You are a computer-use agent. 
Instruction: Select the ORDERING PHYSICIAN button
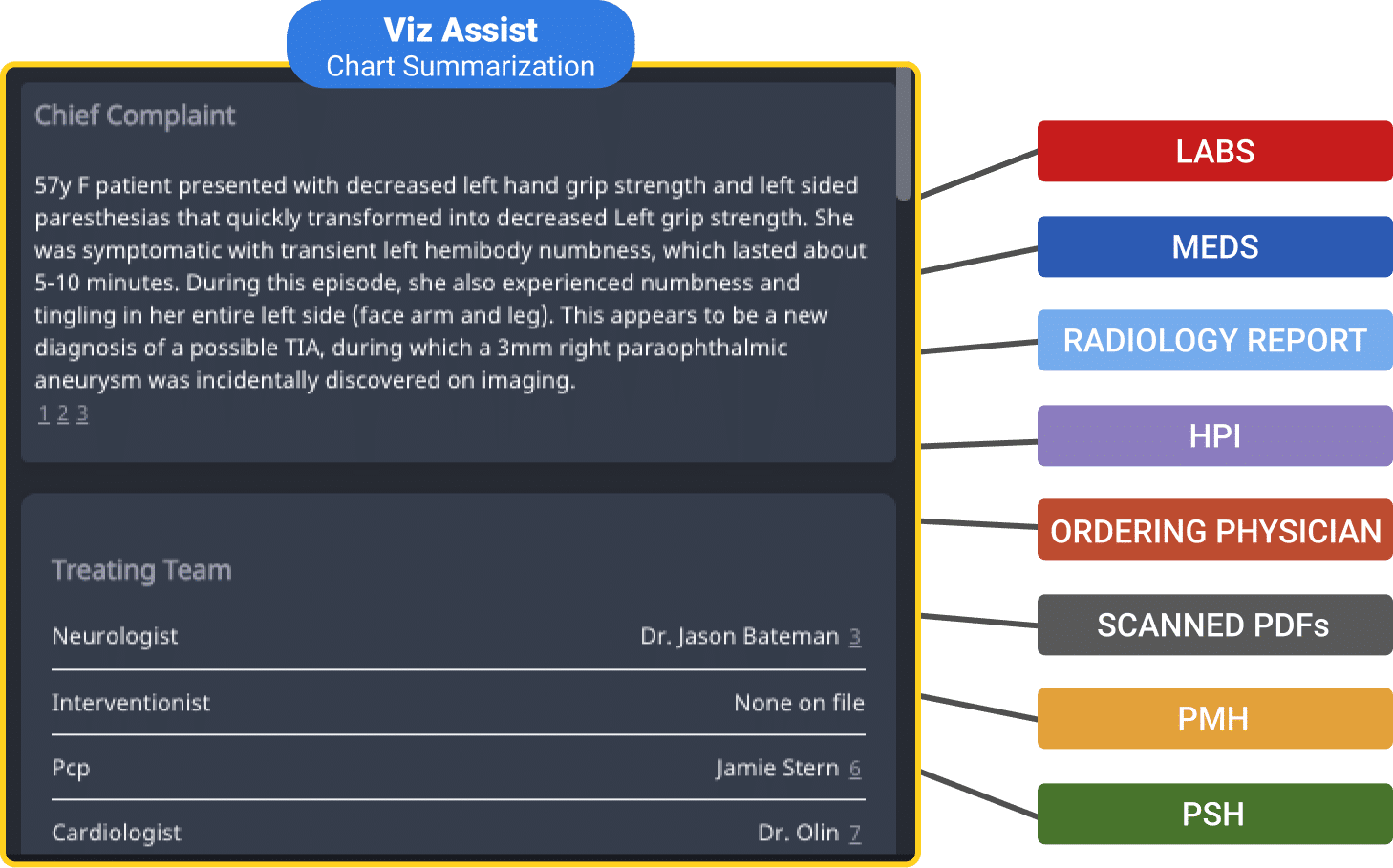pos(1214,530)
